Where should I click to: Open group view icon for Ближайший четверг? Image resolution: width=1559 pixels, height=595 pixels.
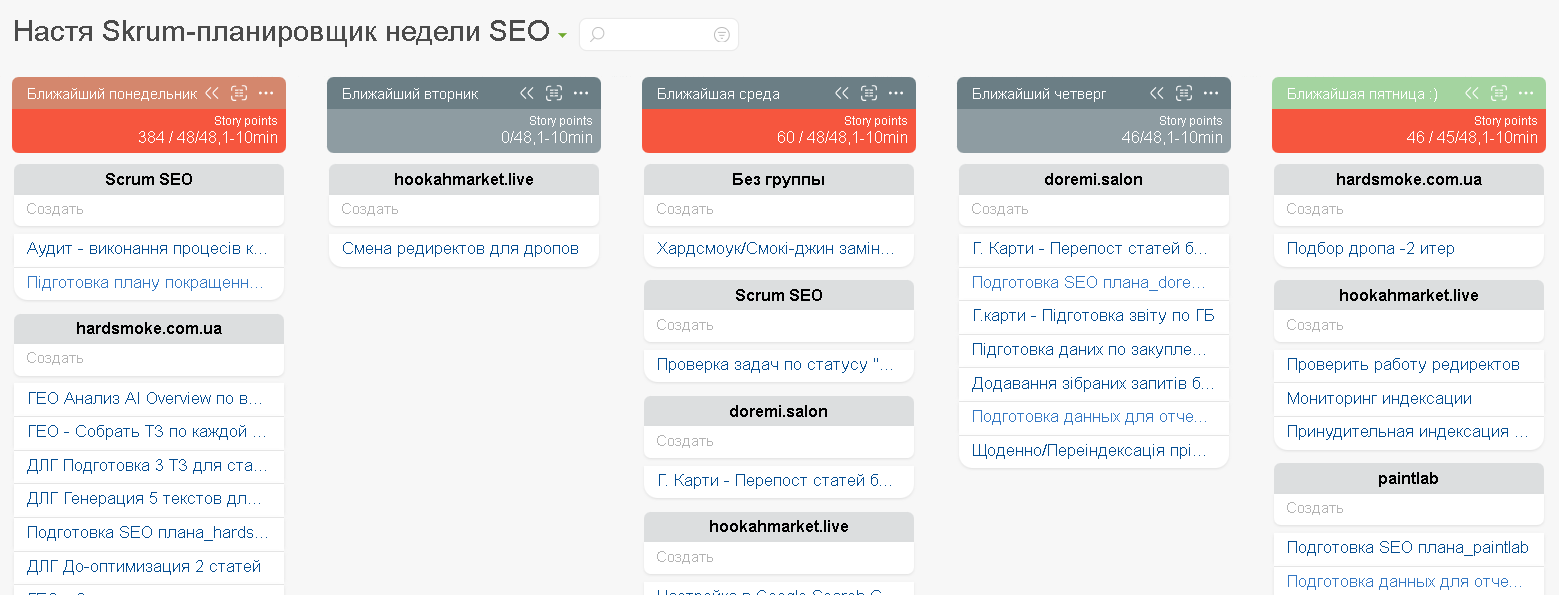1184,93
